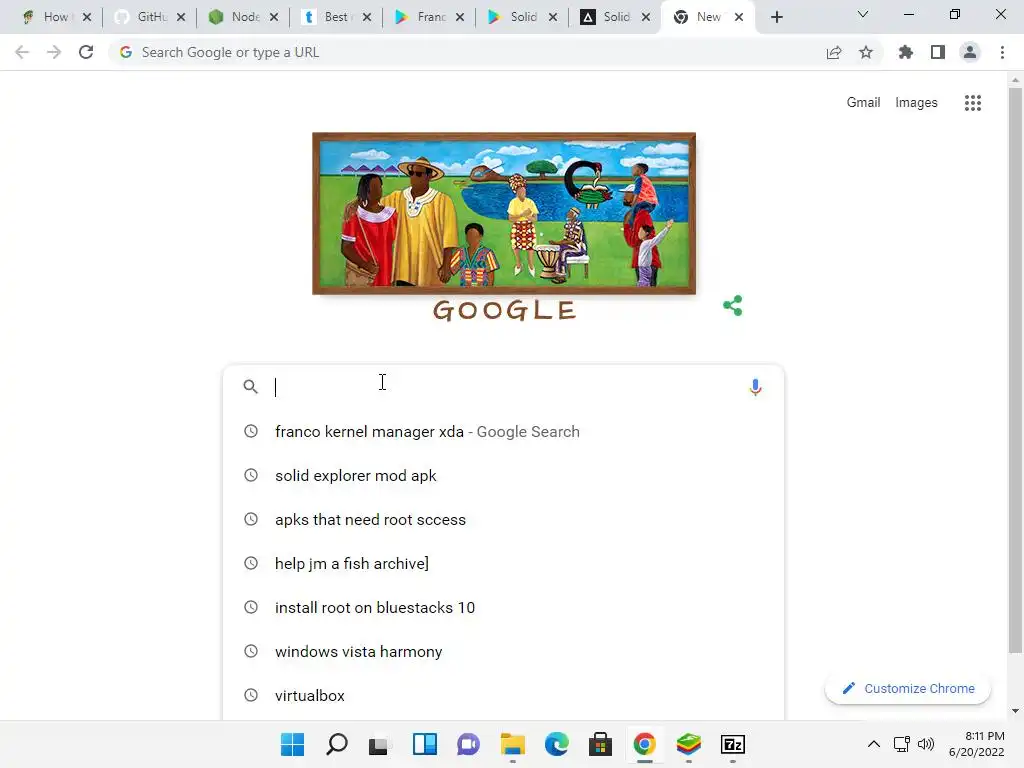Open Windows taskbar search
The height and width of the screenshot is (768, 1024).
tap(337, 744)
